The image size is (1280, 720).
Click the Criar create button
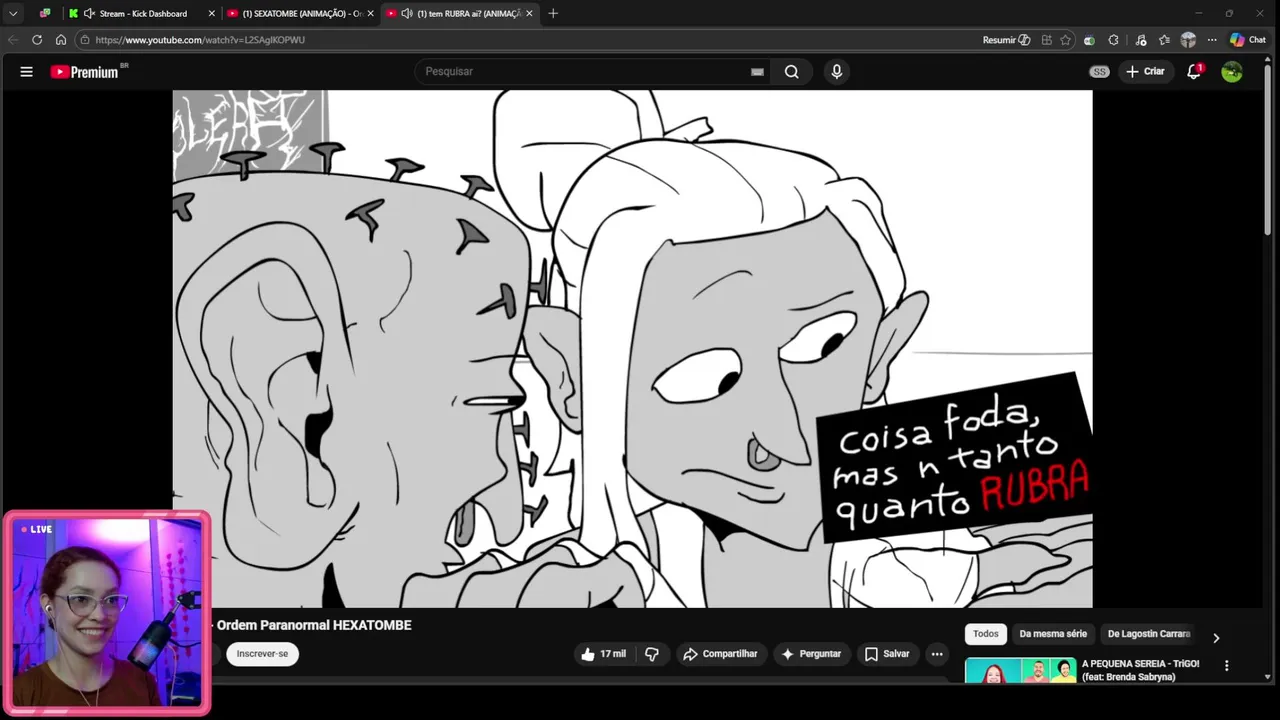1145,72
